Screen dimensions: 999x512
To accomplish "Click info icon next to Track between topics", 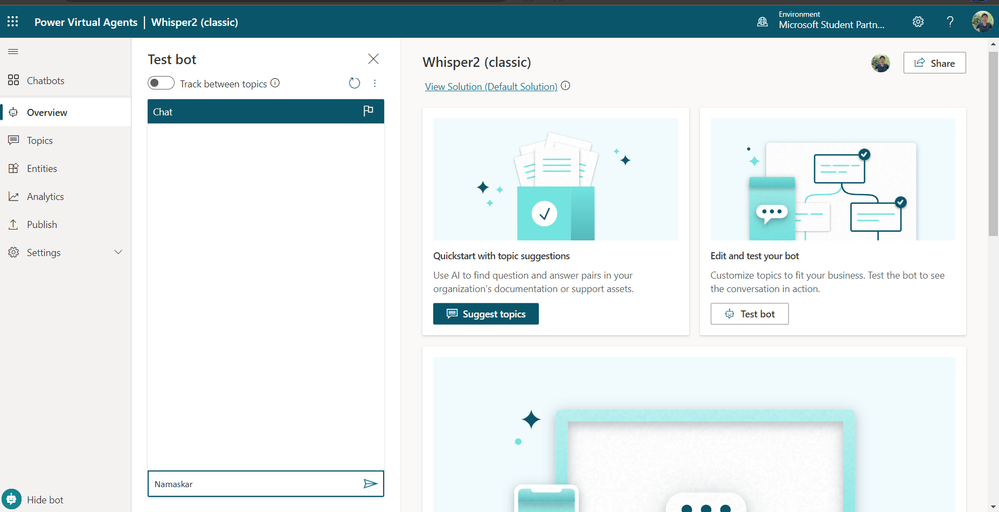I will 275,83.
